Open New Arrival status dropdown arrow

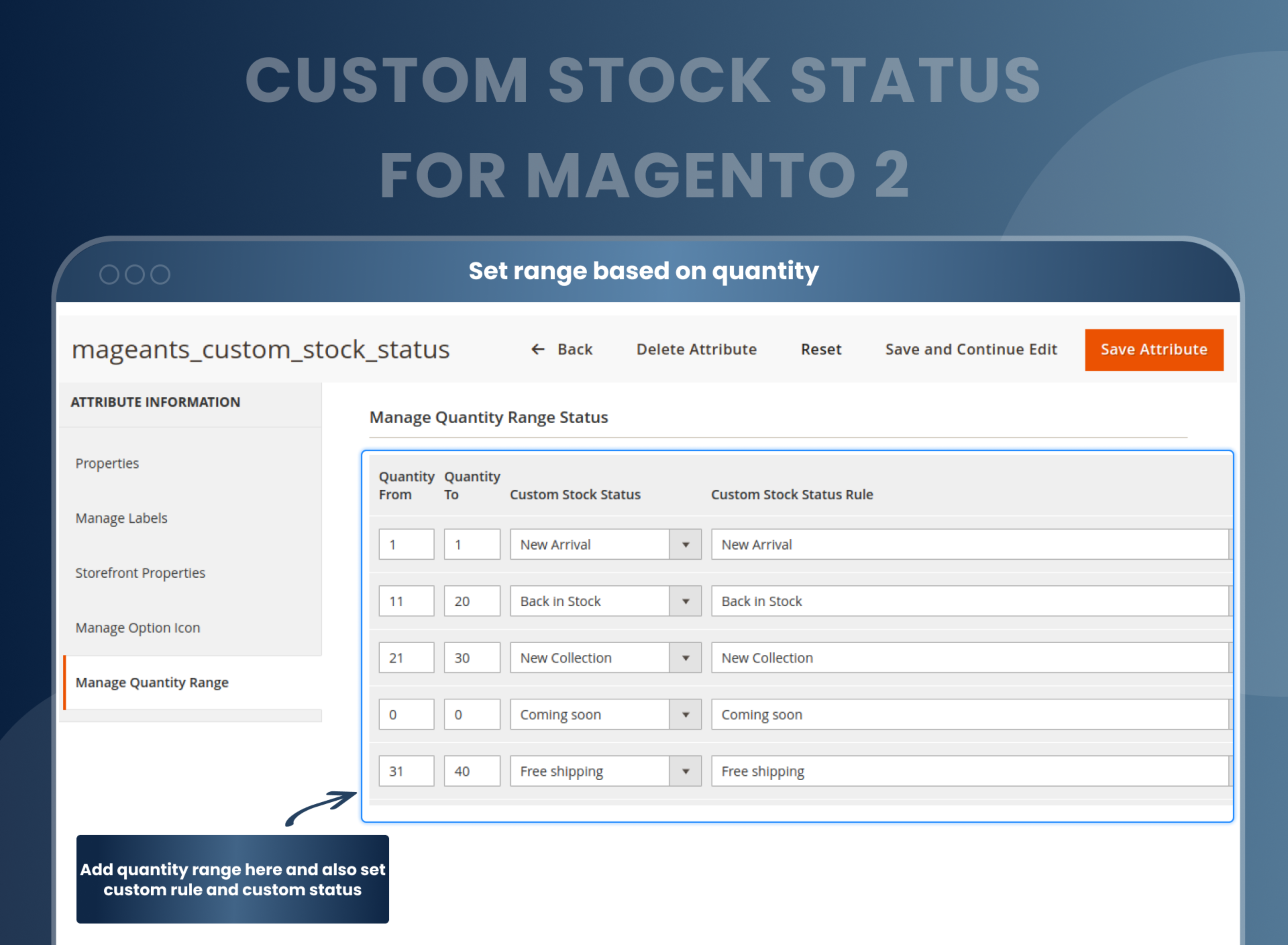pos(685,545)
